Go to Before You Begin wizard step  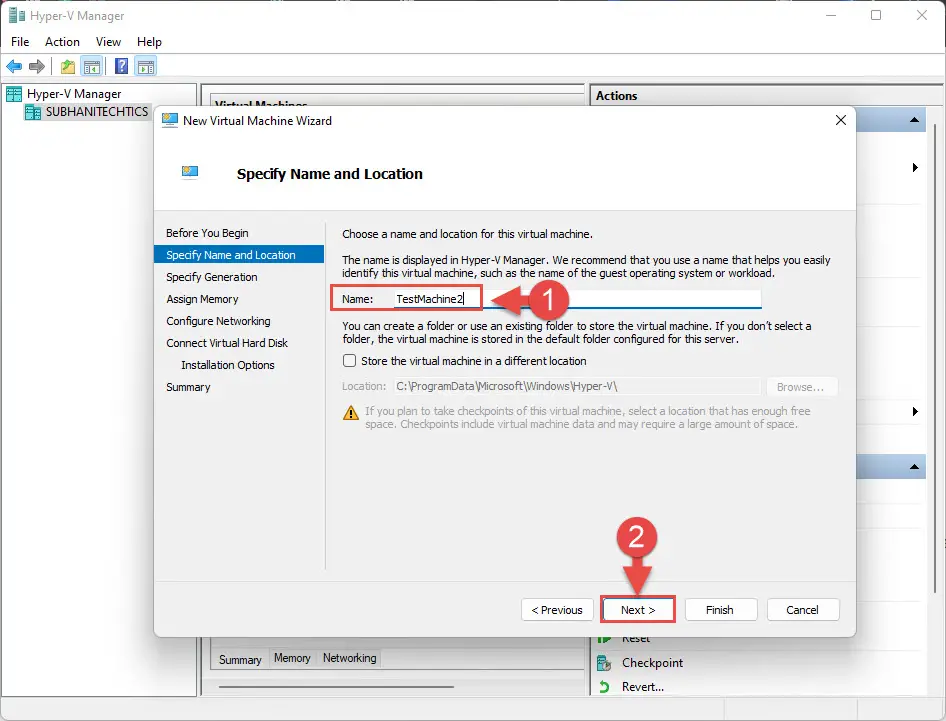(207, 233)
